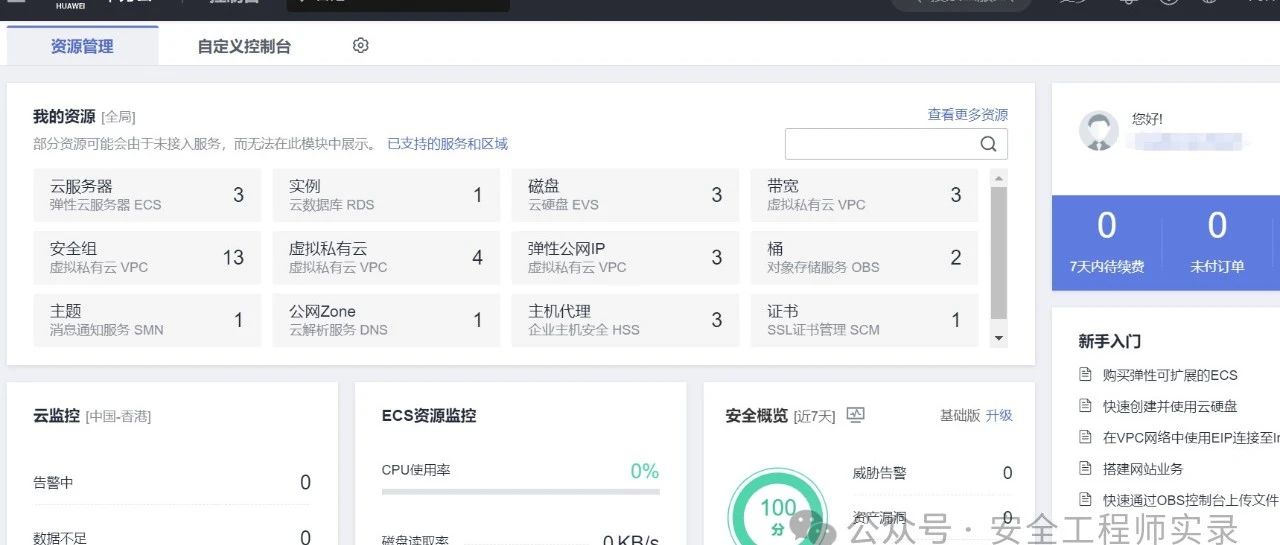
Task: Click the scroll-down arrow of resource list
Action: point(998,339)
